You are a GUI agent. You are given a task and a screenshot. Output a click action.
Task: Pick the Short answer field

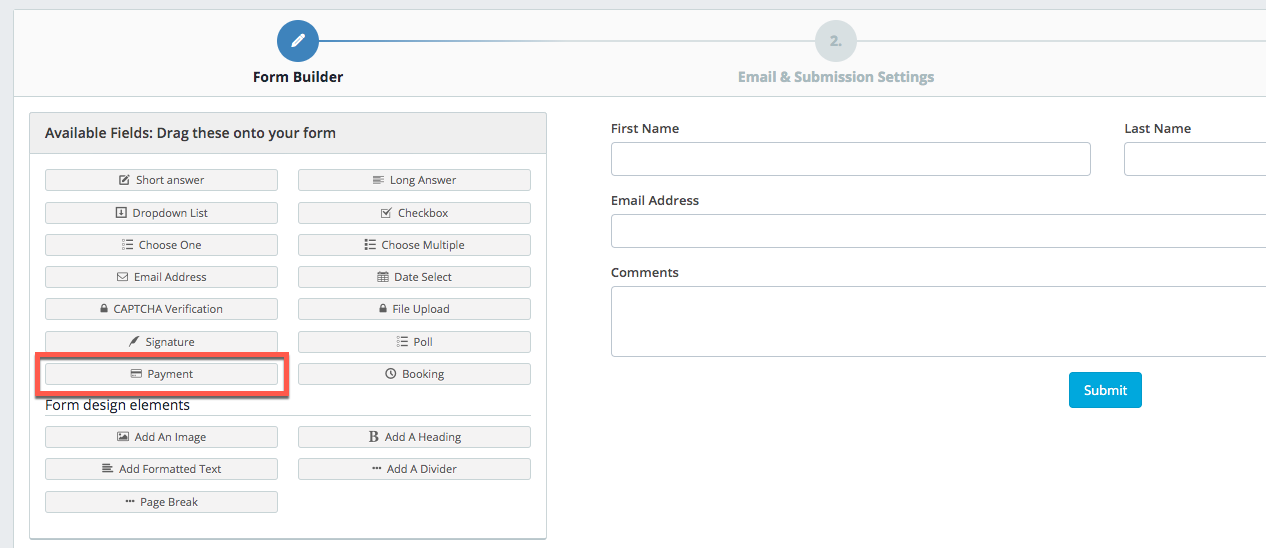point(161,180)
